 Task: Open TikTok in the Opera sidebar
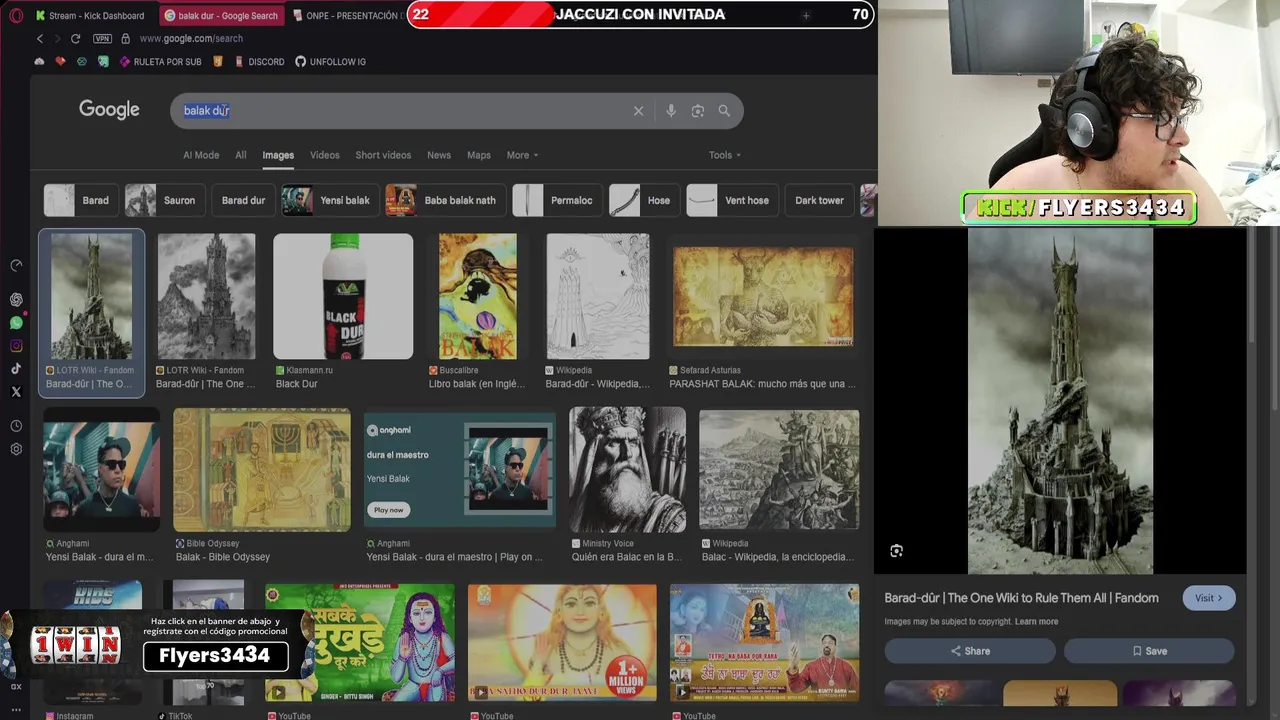point(16,369)
